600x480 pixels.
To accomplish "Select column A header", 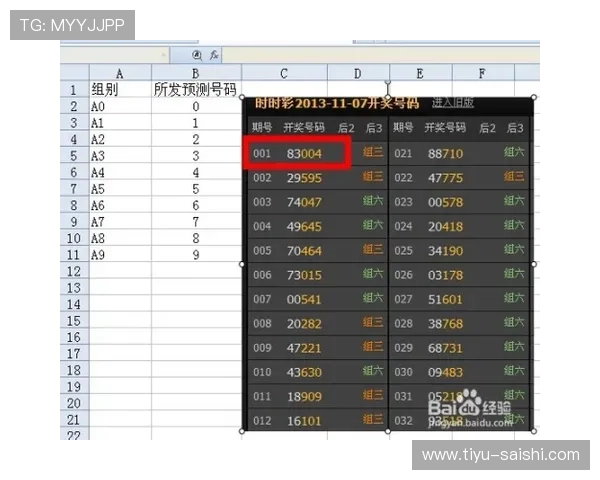I will (120, 73).
